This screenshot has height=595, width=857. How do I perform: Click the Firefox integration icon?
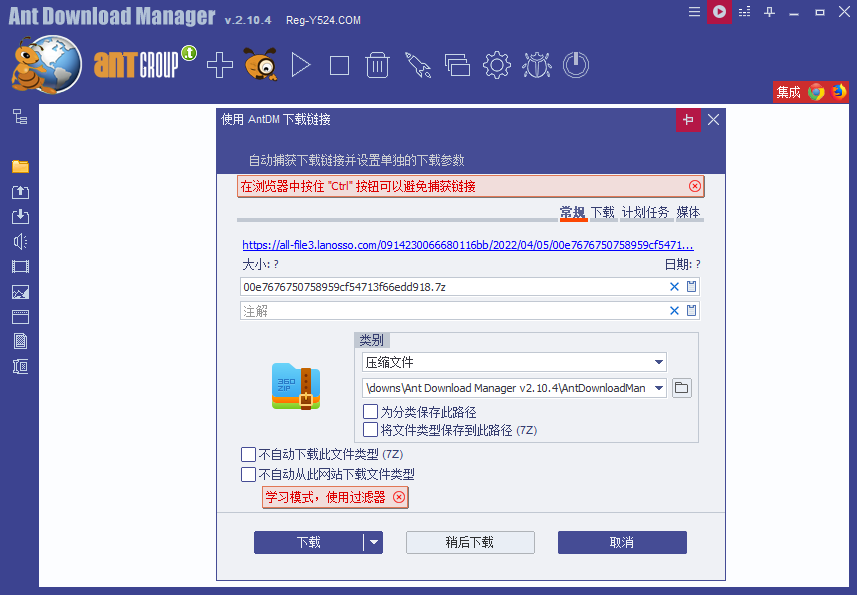(x=838, y=91)
